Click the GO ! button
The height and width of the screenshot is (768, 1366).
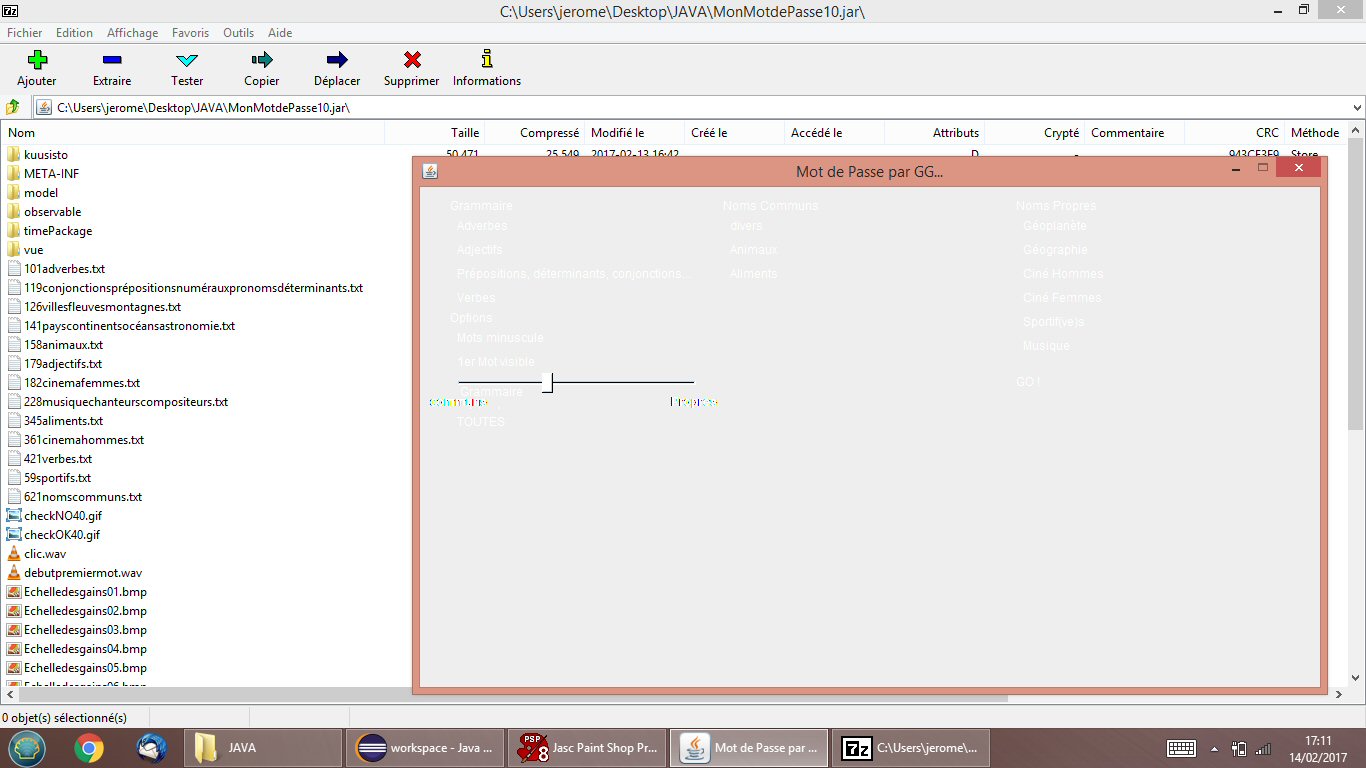tap(1028, 382)
